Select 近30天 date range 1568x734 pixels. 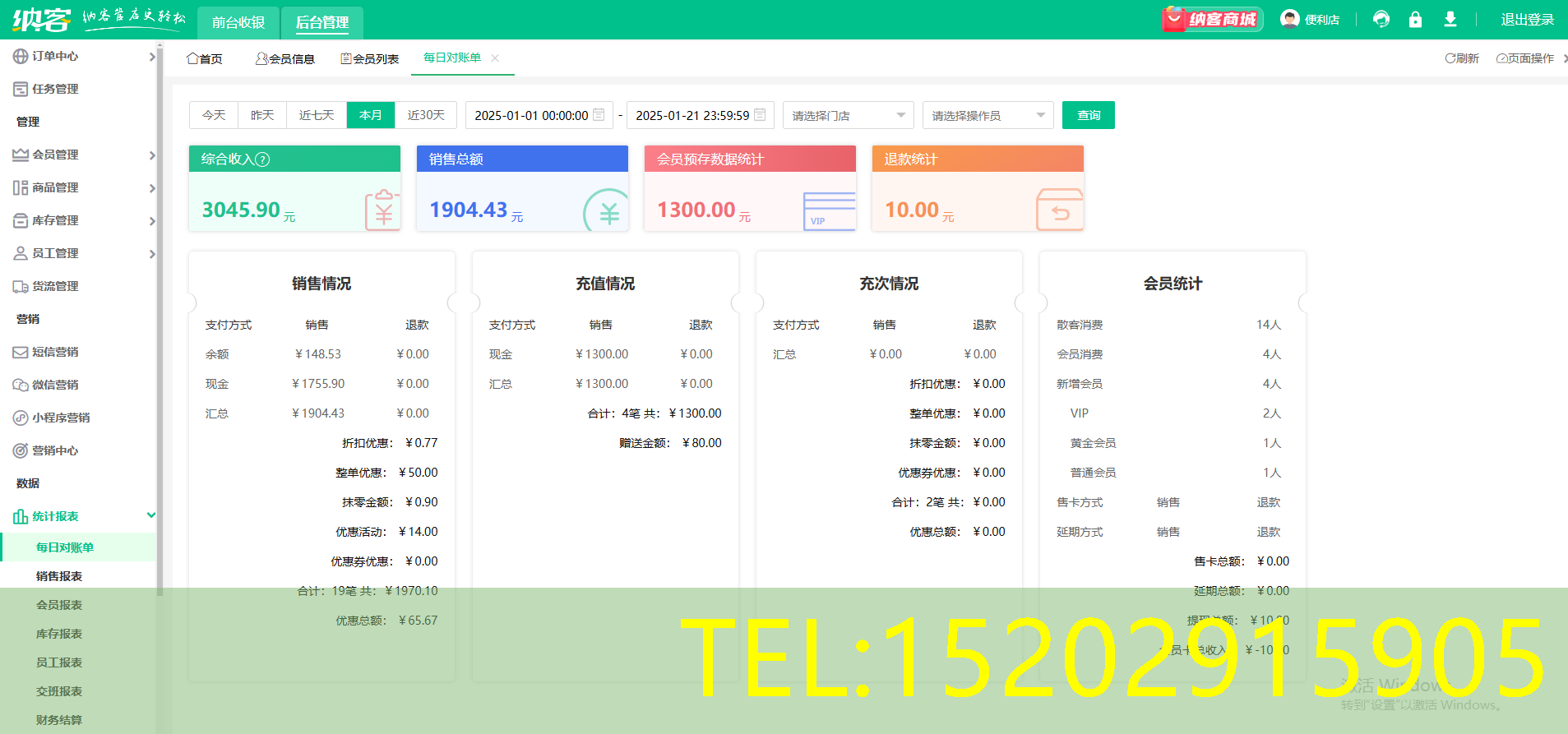coord(426,115)
